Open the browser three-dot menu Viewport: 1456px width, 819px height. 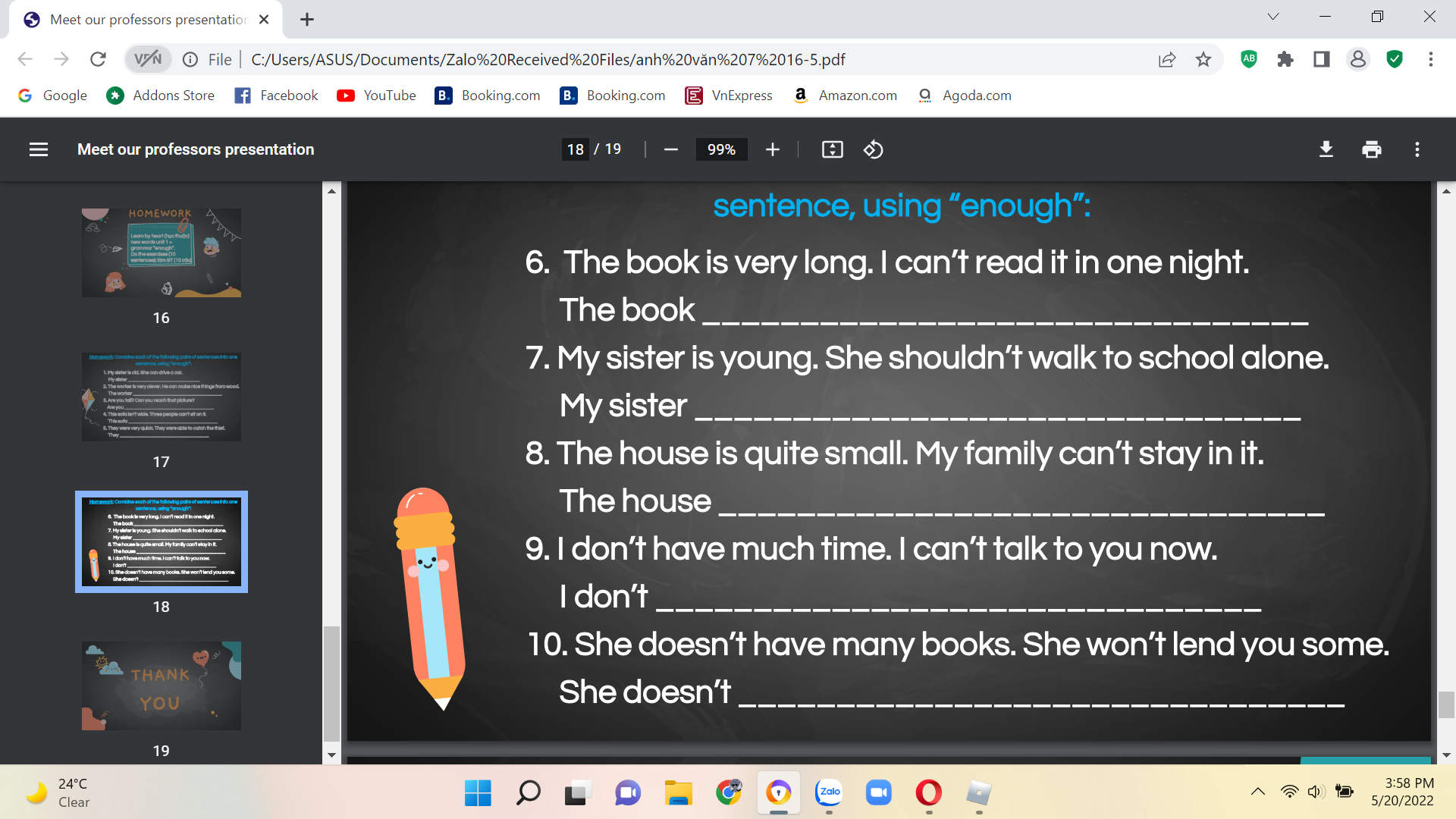pyautogui.click(x=1431, y=59)
